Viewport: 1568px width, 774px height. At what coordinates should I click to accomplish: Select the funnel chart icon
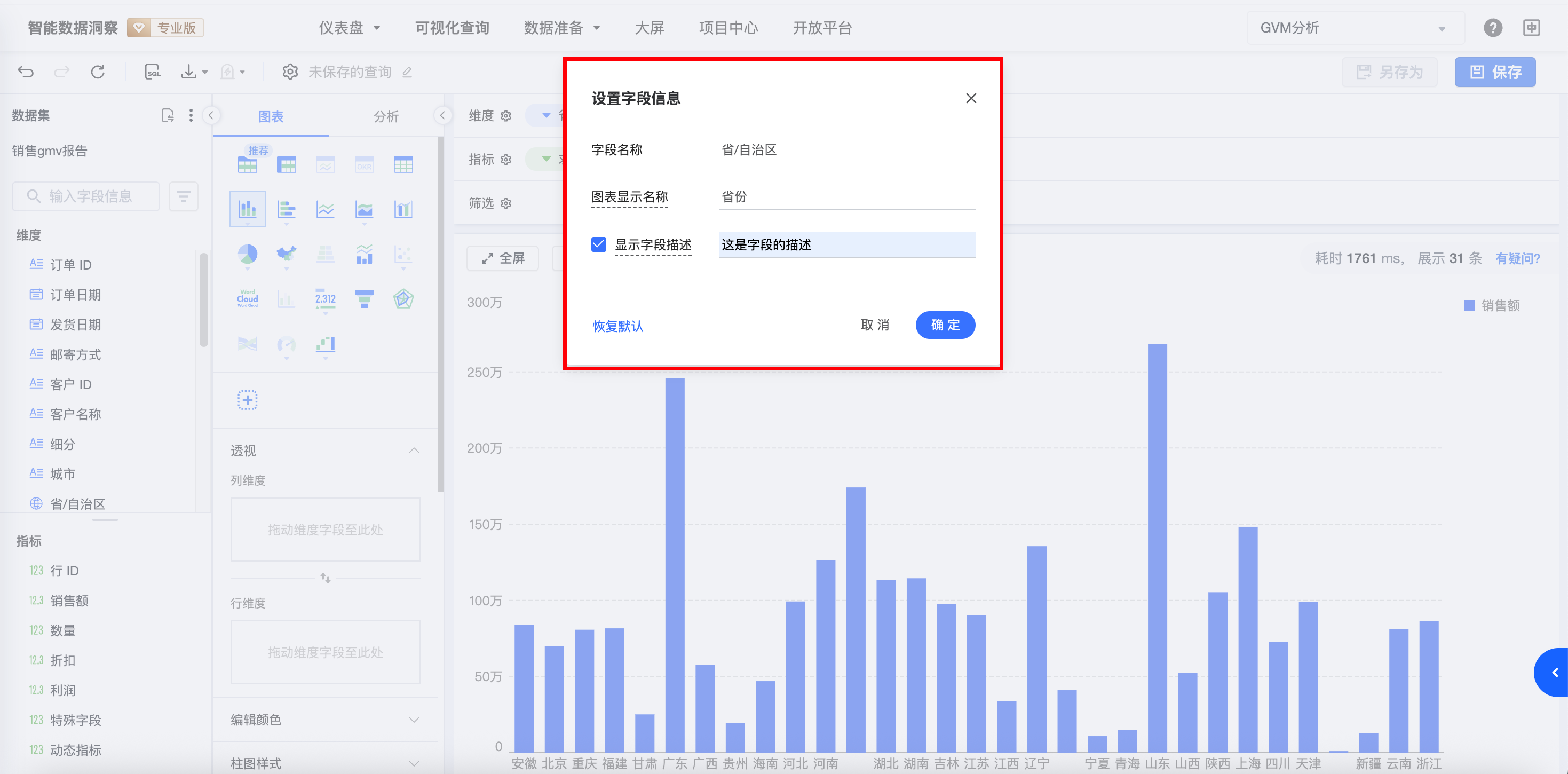pyautogui.click(x=364, y=298)
